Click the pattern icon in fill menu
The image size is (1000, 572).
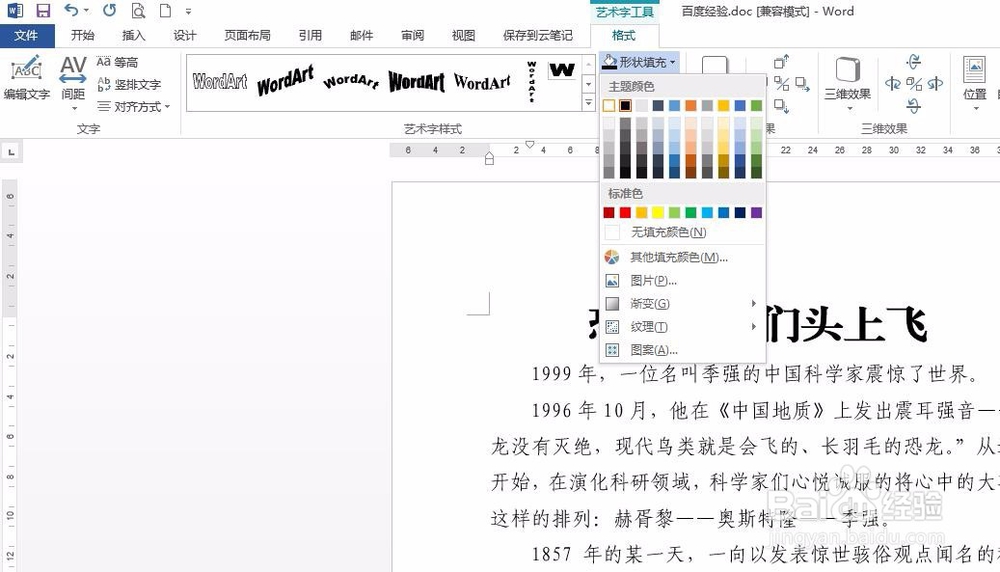click(x=612, y=349)
